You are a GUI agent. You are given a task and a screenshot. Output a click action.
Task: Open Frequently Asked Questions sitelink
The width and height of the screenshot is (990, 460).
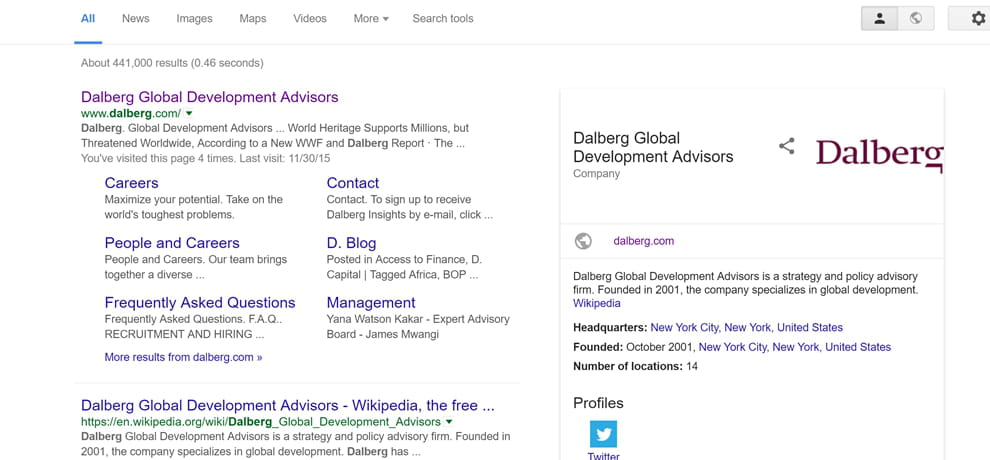point(200,302)
